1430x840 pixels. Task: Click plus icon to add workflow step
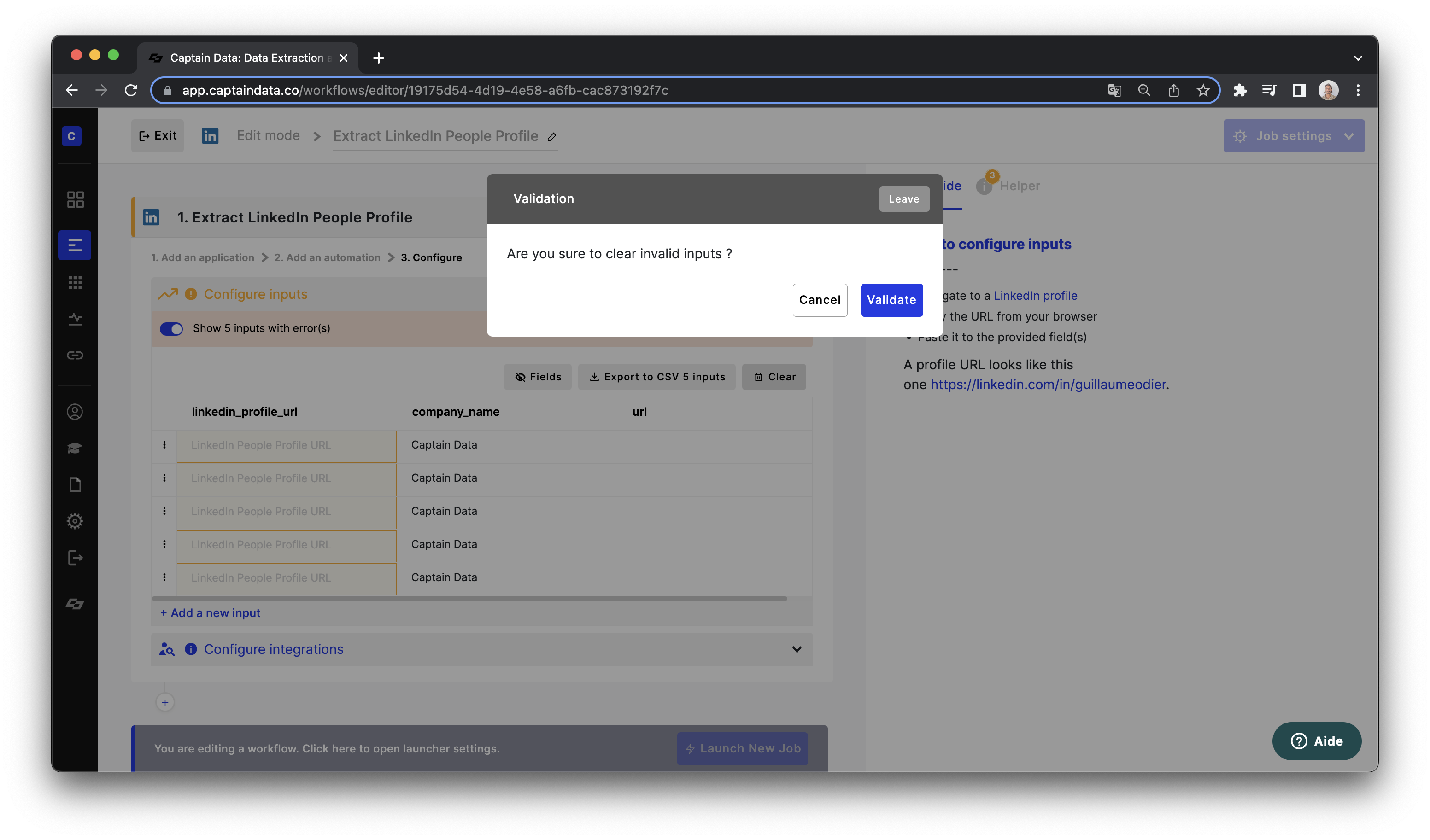pyautogui.click(x=165, y=703)
